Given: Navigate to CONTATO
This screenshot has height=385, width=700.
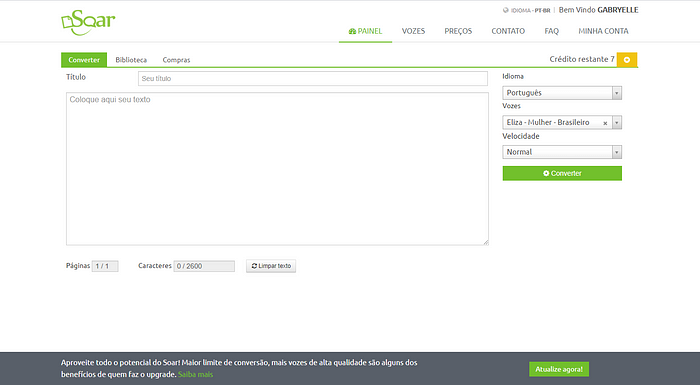Looking at the screenshot, I should (508, 31).
